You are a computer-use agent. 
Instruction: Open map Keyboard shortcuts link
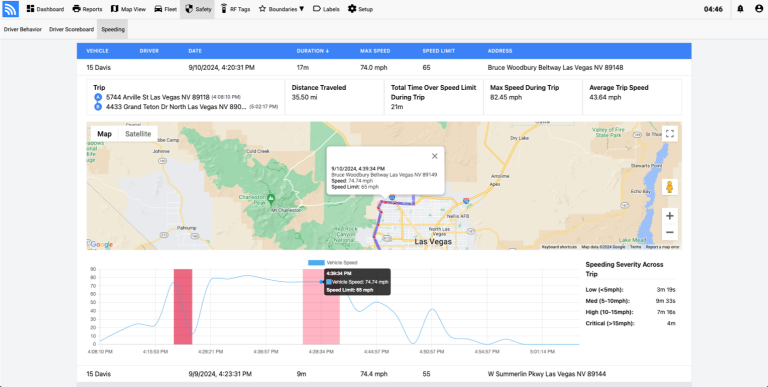point(559,247)
